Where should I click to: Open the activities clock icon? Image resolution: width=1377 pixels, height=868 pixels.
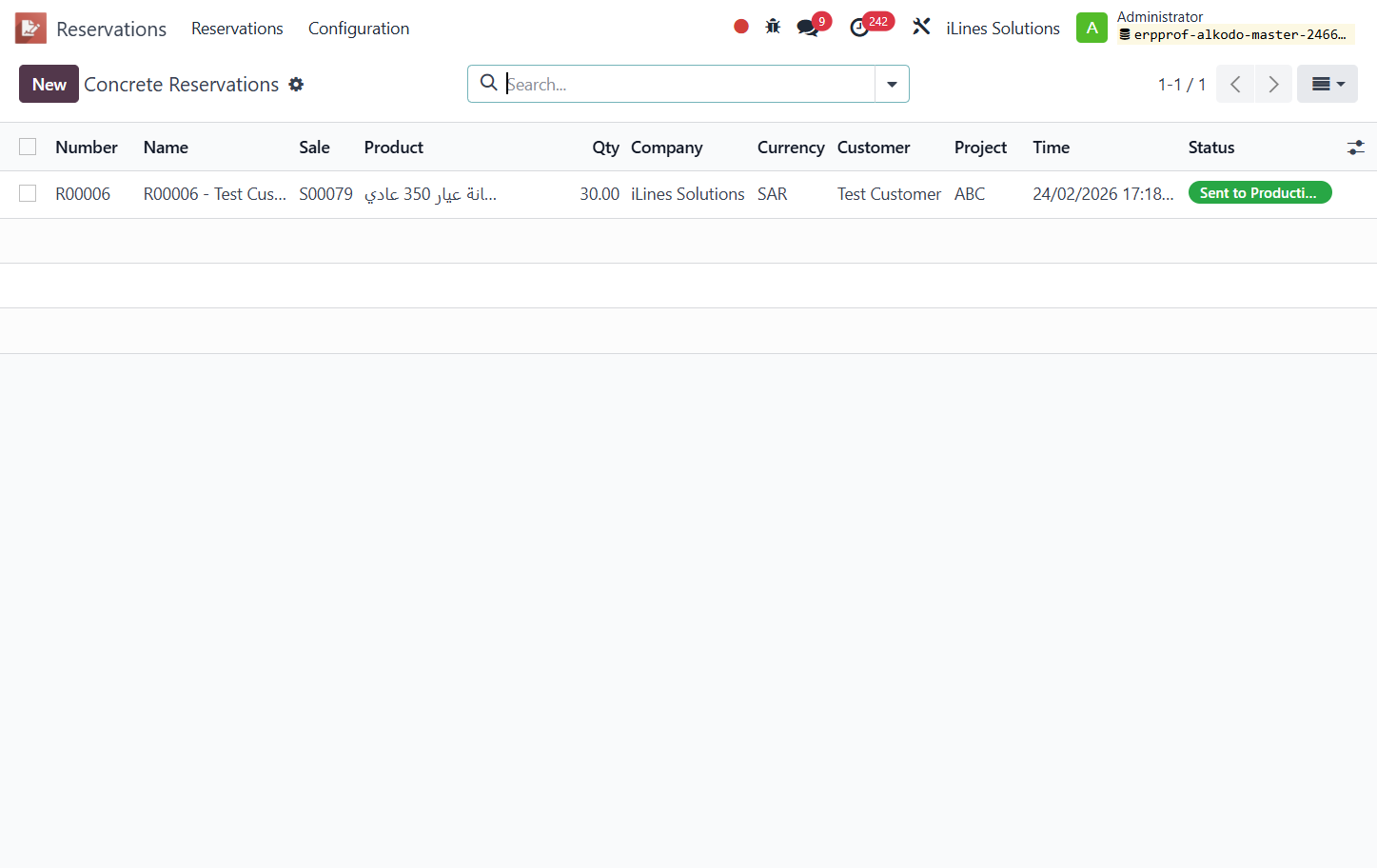(x=859, y=28)
